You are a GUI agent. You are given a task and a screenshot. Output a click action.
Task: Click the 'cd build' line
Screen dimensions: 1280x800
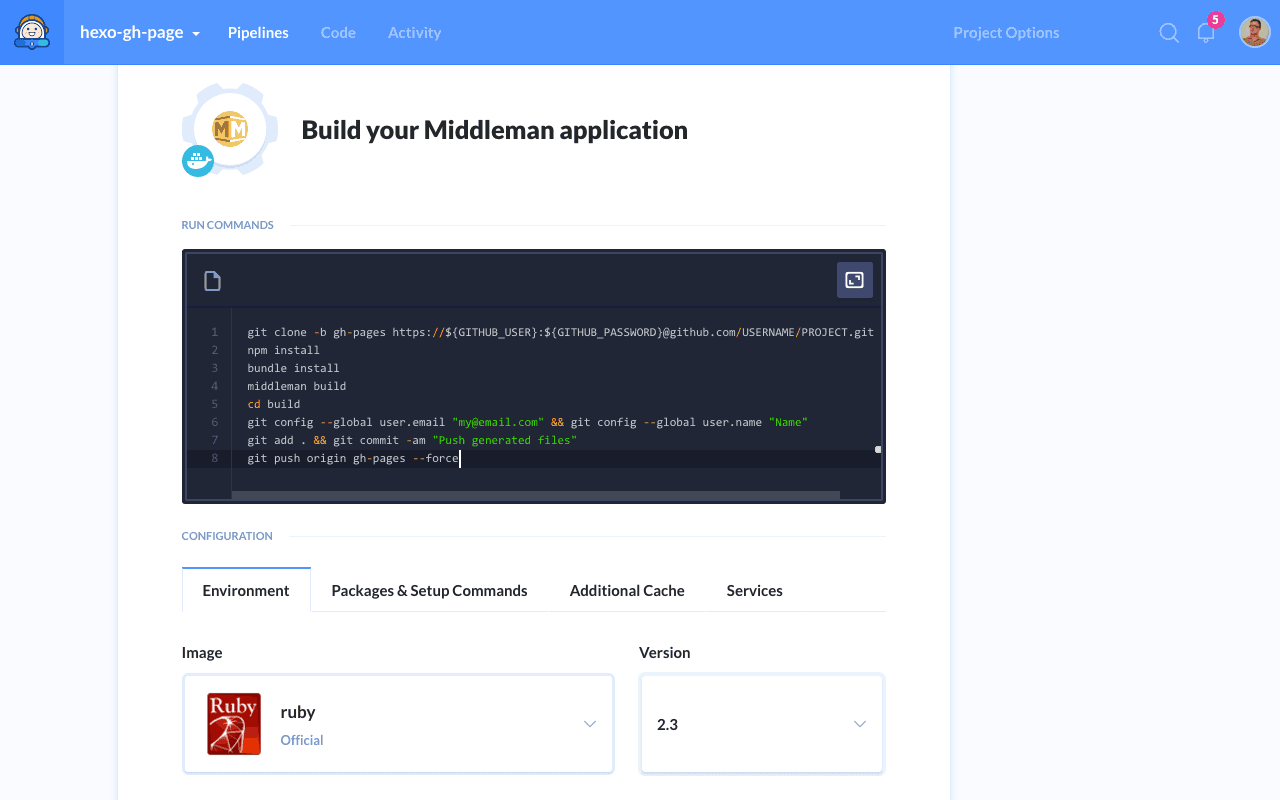(273, 404)
